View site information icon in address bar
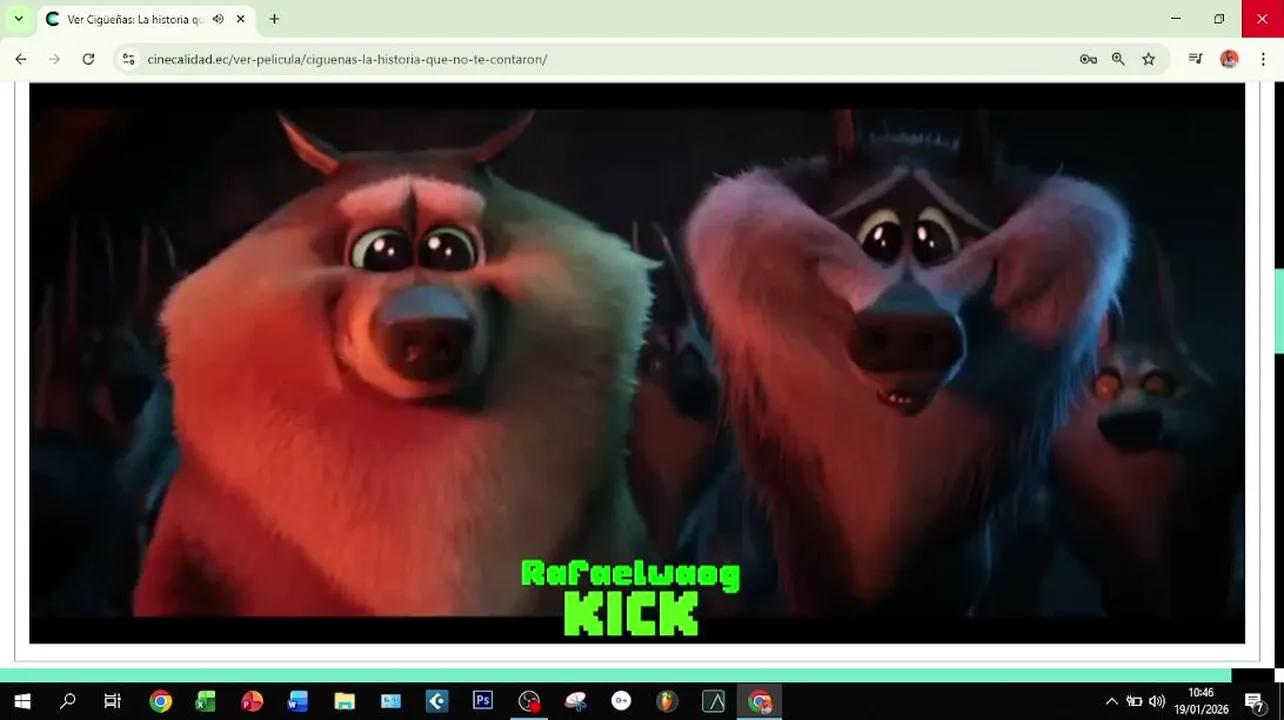The width and height of the screenshot is (1284, 720). pyautogui.click(x=128, y=59)
